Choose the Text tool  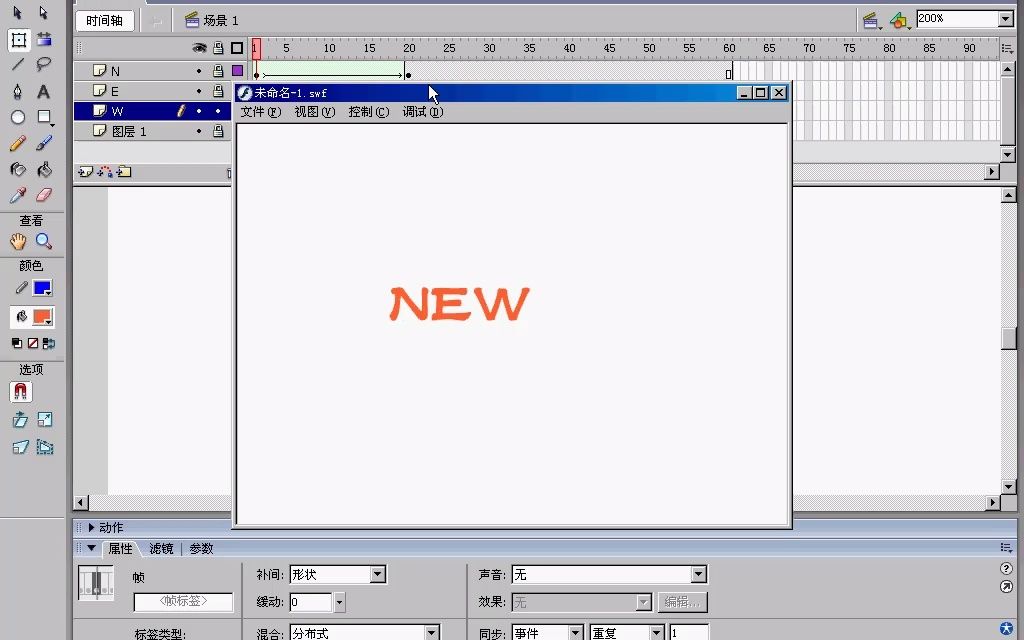coord(45,91)
